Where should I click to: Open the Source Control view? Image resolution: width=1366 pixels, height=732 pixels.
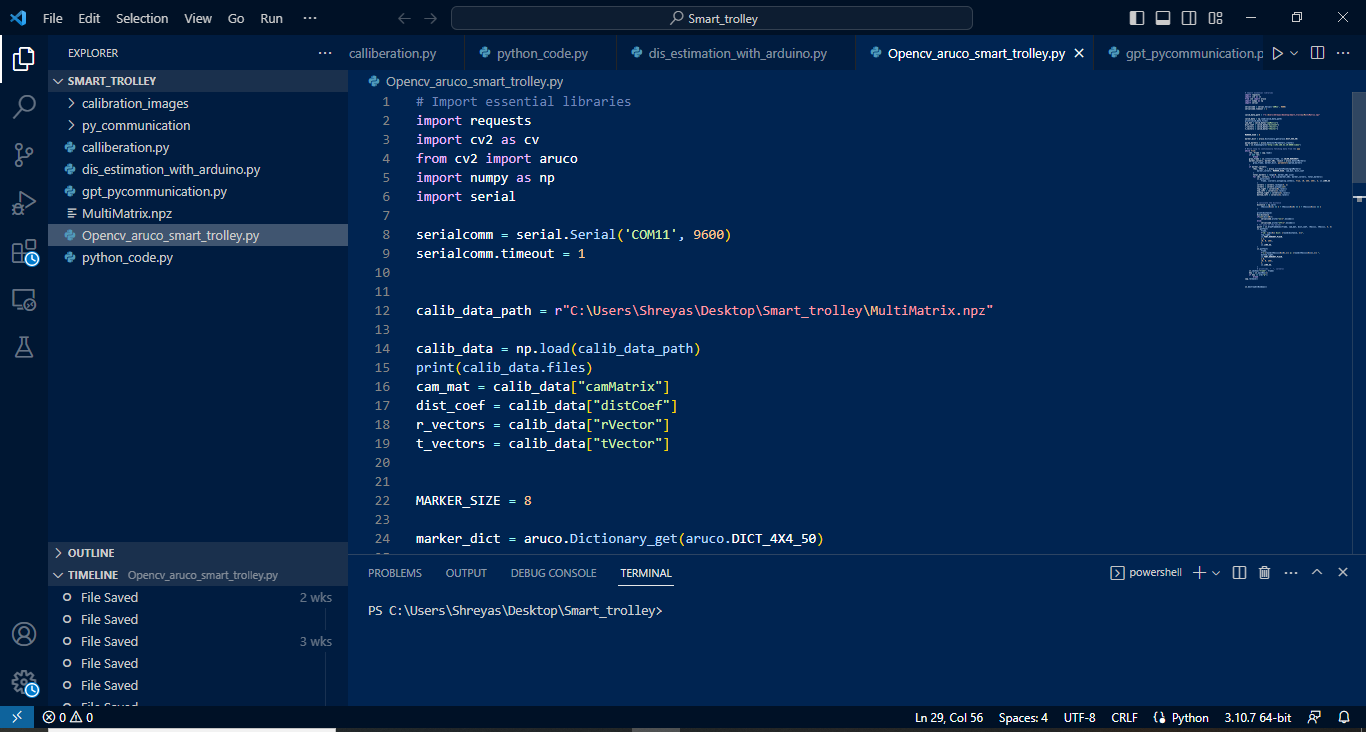24,155
